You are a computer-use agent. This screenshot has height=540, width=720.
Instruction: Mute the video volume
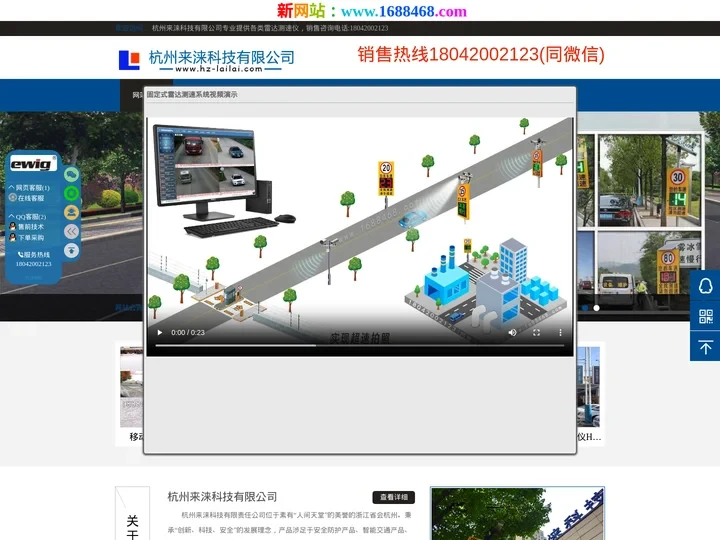pos(512,332)
